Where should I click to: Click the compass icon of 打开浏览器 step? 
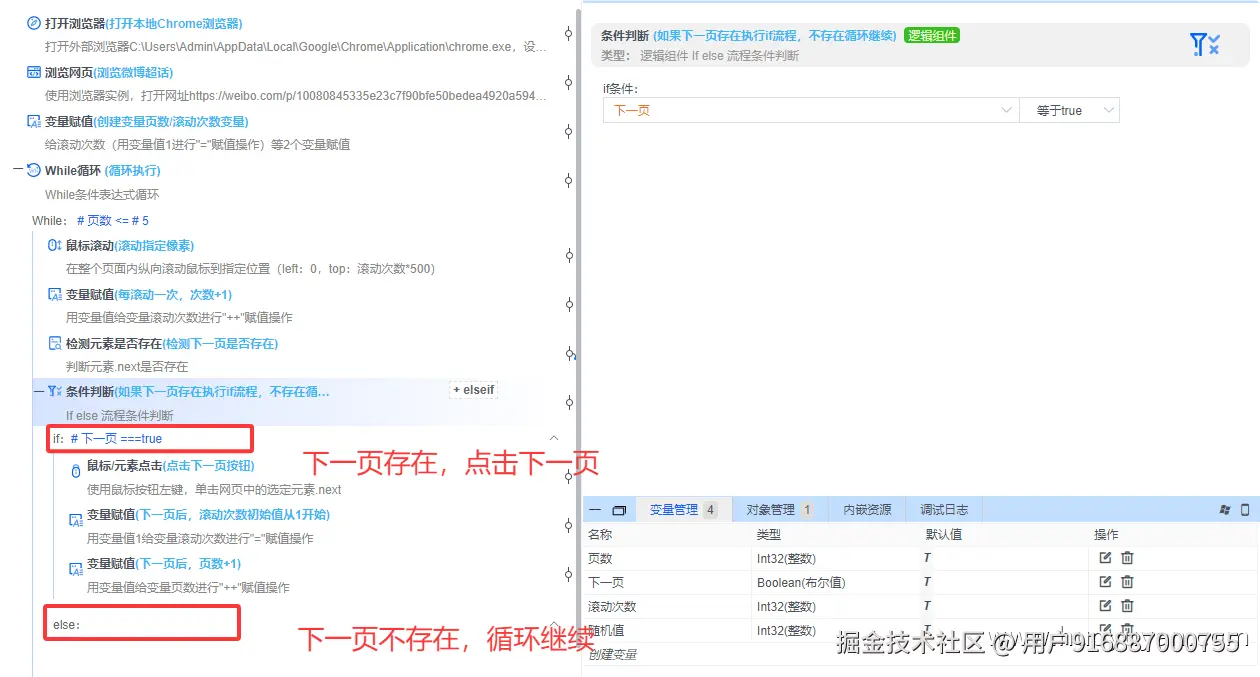click(34, 23)
